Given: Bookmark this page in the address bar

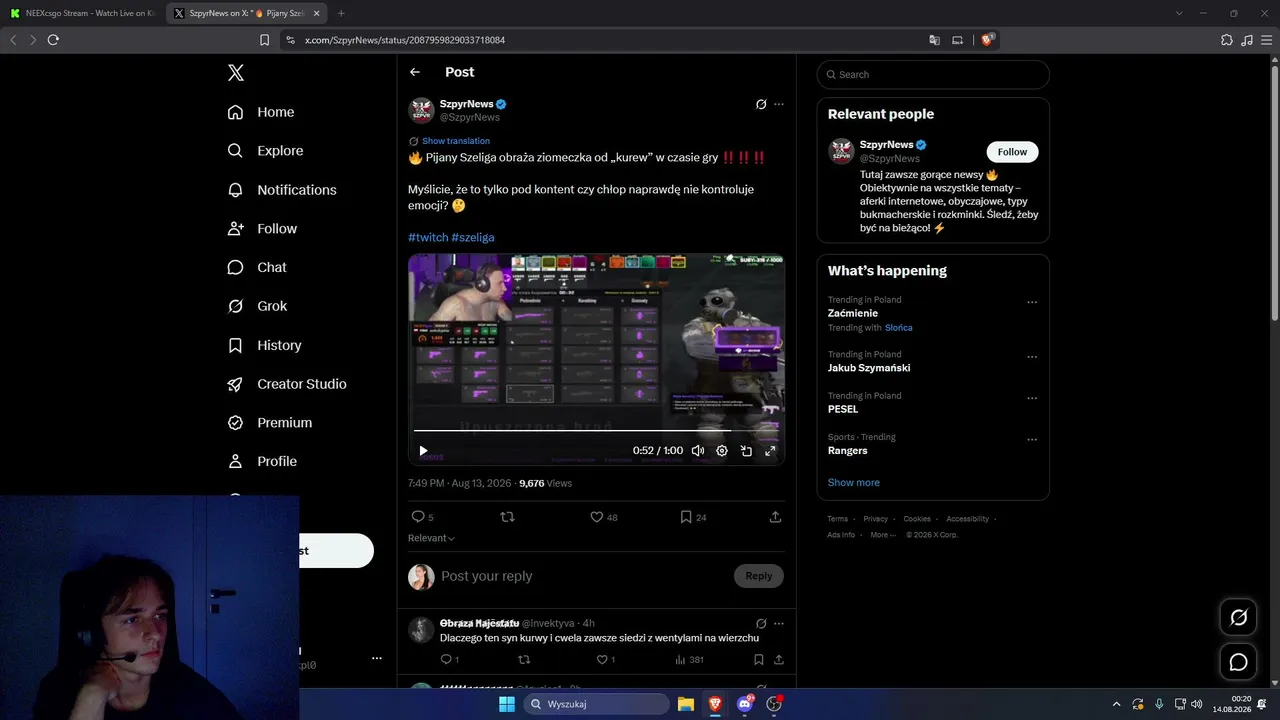Looking at the screenshot, I should (265, 40).
